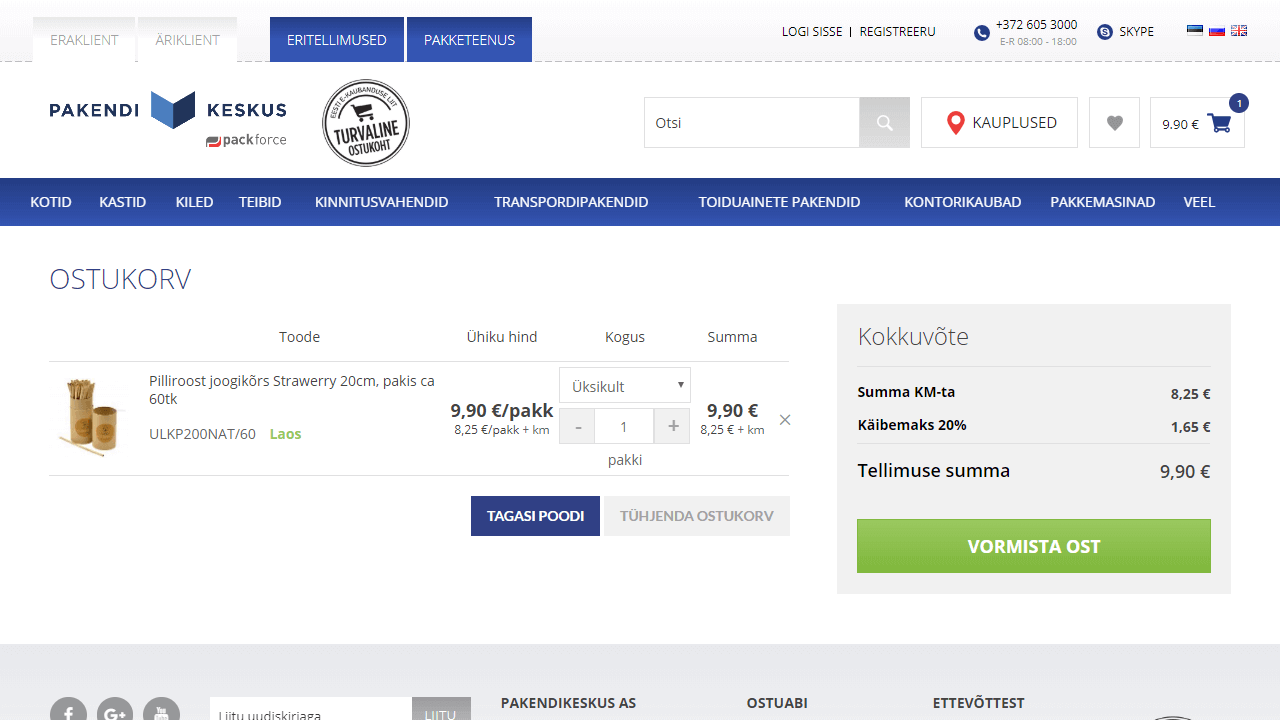
Task: Open Veel menu item
Action: [x=1199, y=202]
